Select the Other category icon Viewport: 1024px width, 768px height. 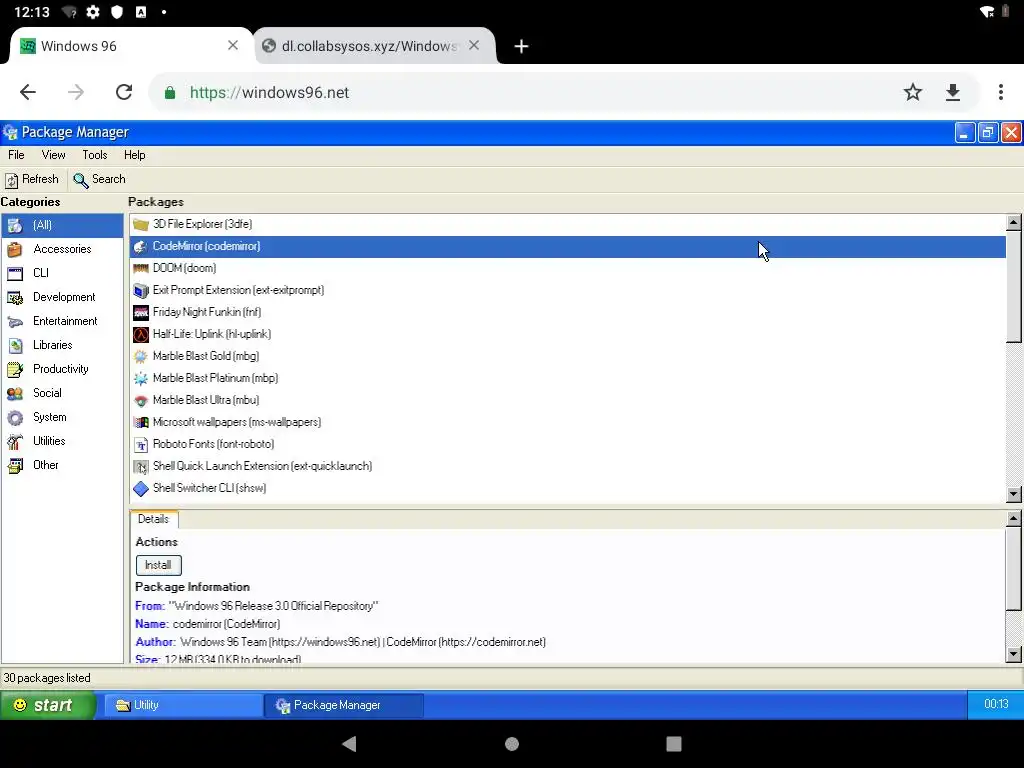coord(15,466)
